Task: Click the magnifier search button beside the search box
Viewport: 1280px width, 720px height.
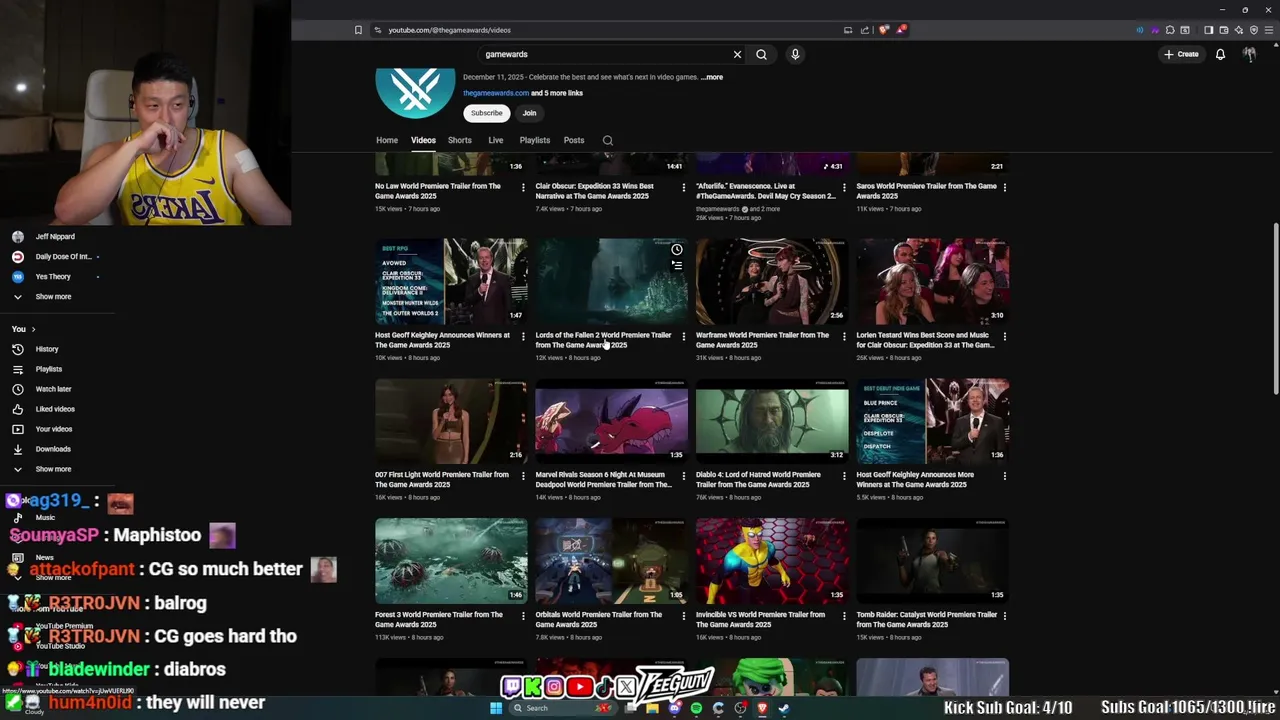Action: [761, 54]
